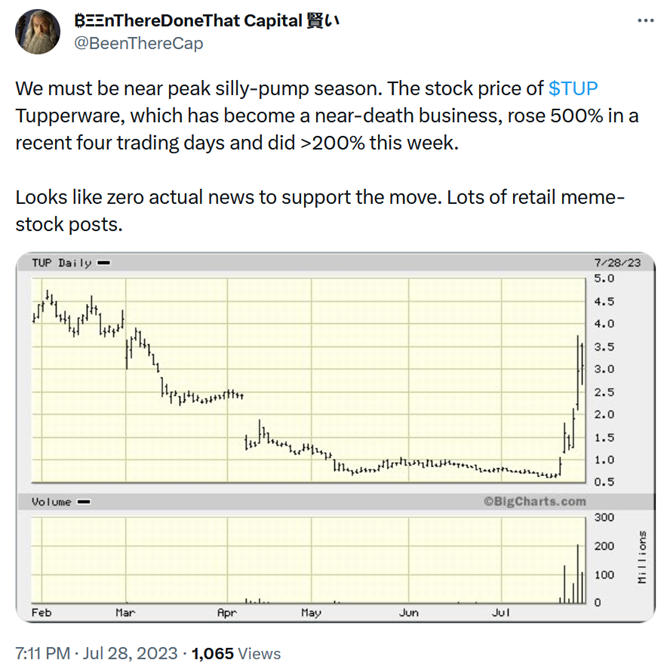Click the Feb label on the time axis
The image size is (667, 669).
pos(41,610)
